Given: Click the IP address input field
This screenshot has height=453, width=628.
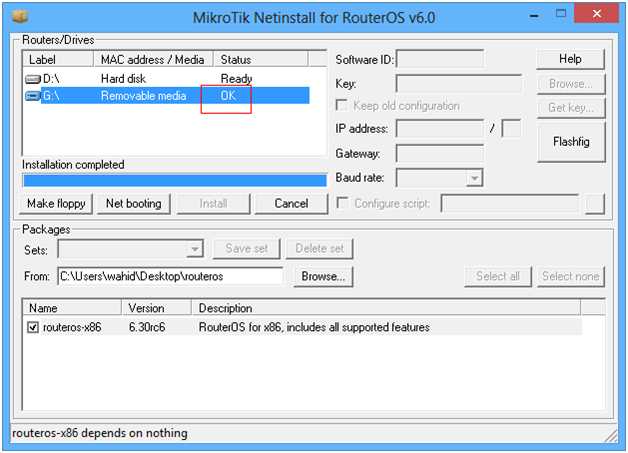Looking at the screenshot, I should [x=440, y=129].
